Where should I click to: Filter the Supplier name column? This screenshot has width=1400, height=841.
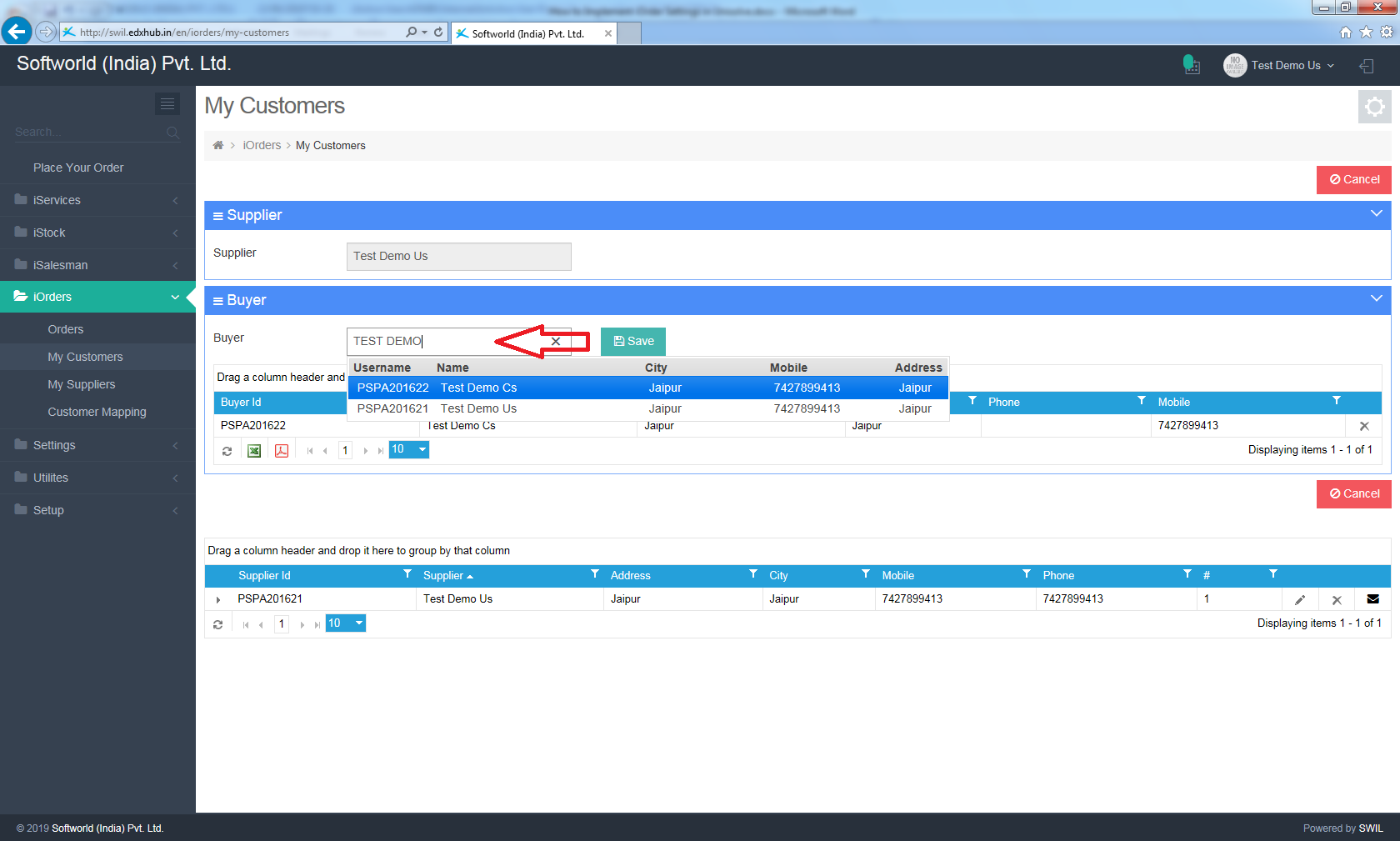(x=594, y=574)
